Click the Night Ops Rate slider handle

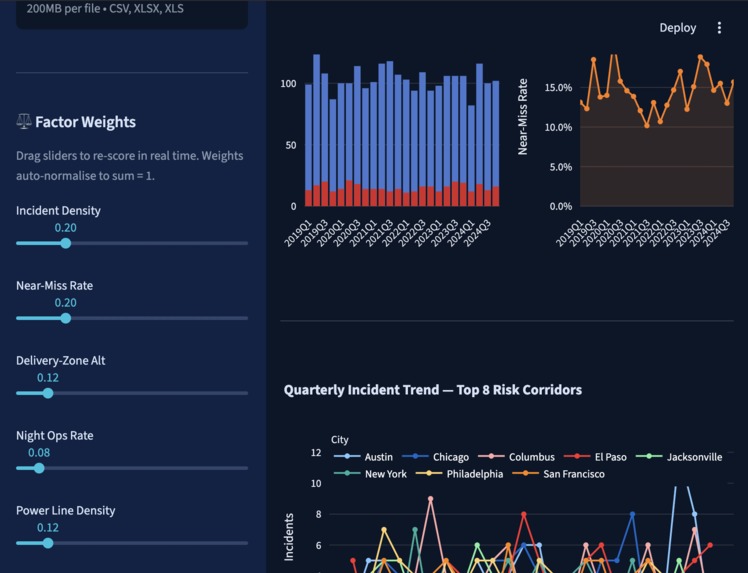(39, 468)
